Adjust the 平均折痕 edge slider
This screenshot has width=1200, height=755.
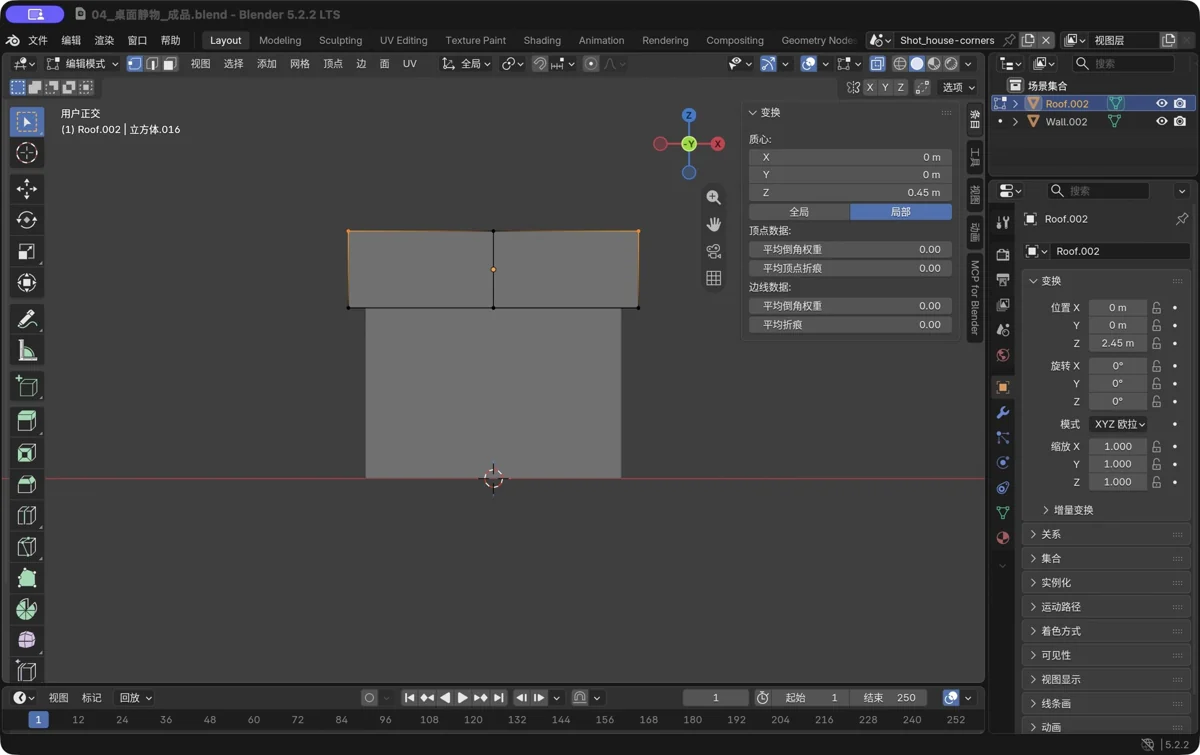[850, 325]
